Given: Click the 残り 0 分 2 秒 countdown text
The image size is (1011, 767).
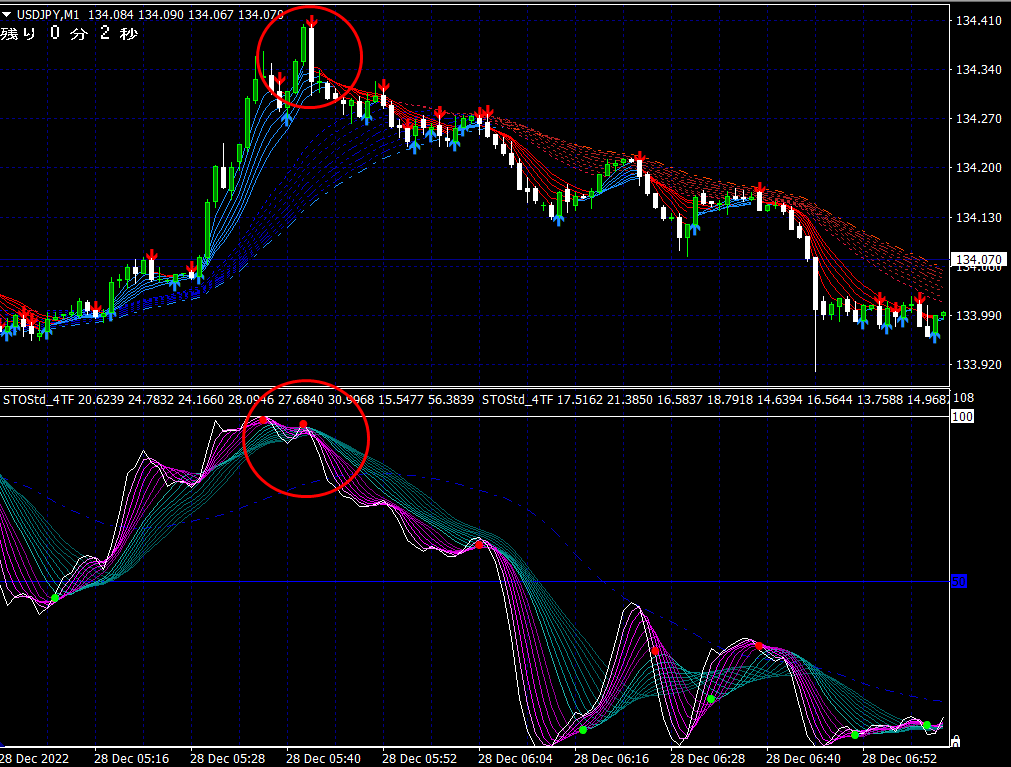Looking at the screenshot, I should [x=69, y=34].
